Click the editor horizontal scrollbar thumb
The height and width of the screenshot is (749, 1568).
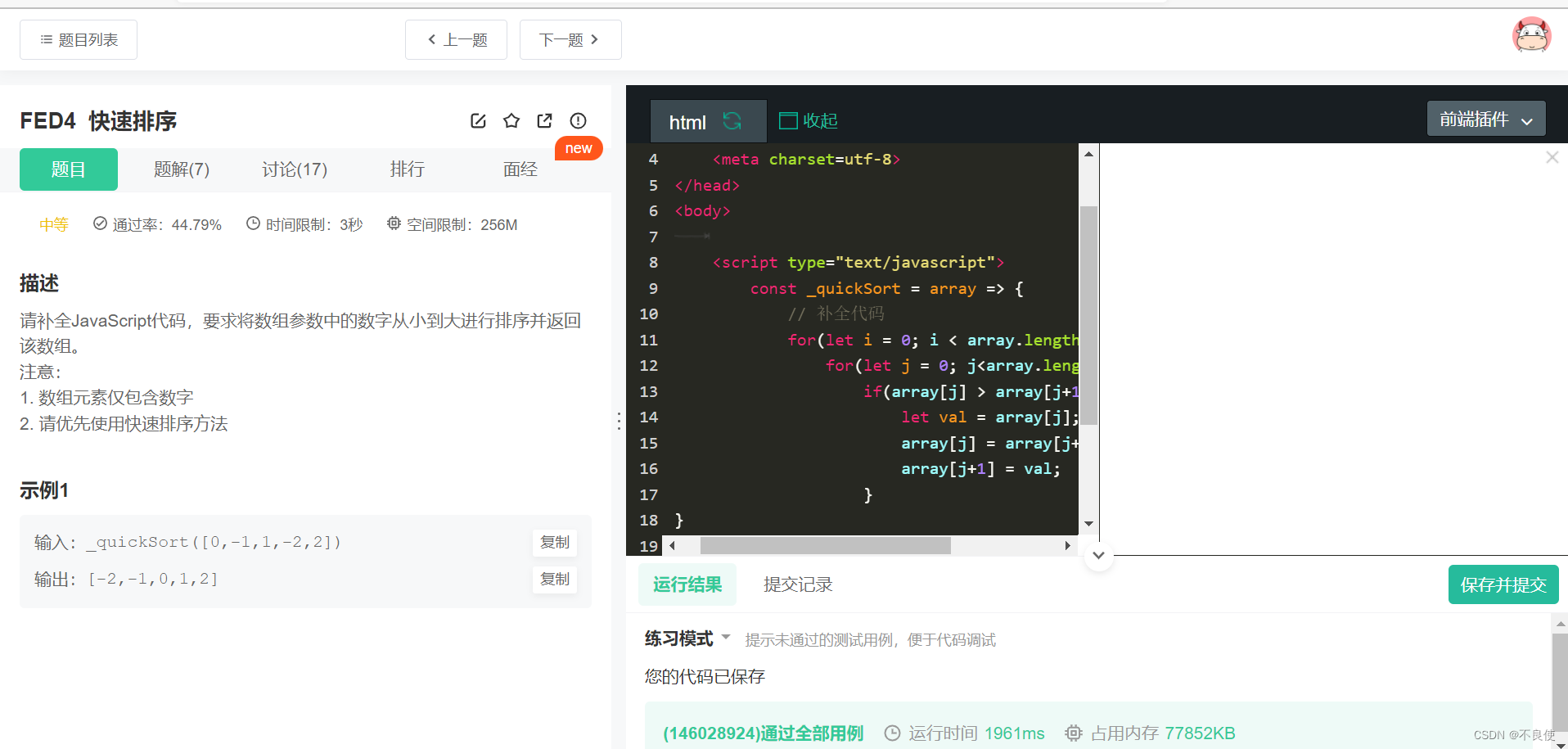click(x=826, y=545)
